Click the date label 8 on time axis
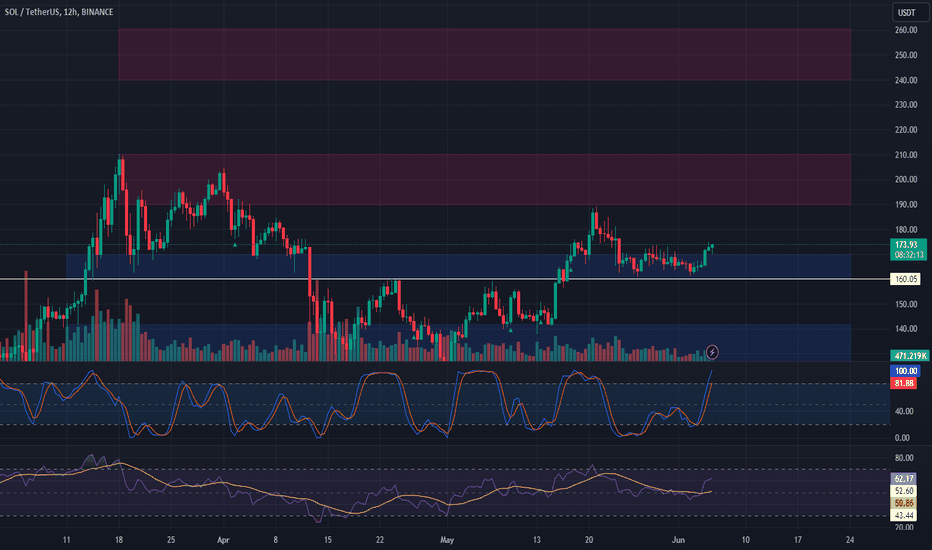The width and height of the screenshot is (932, 550). pos(275,540)
